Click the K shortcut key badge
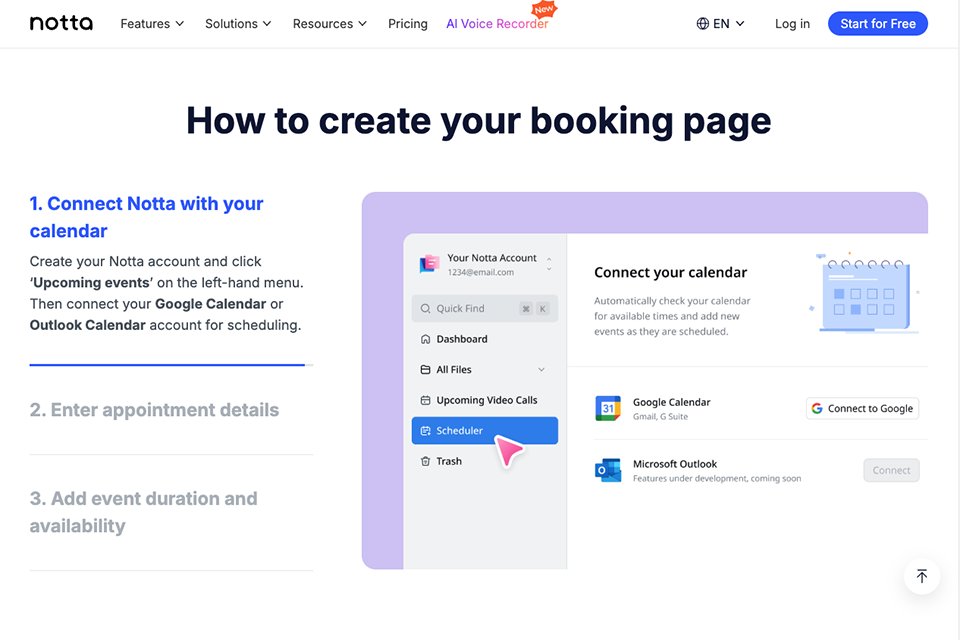960x640 pixels. coord(542,309)
